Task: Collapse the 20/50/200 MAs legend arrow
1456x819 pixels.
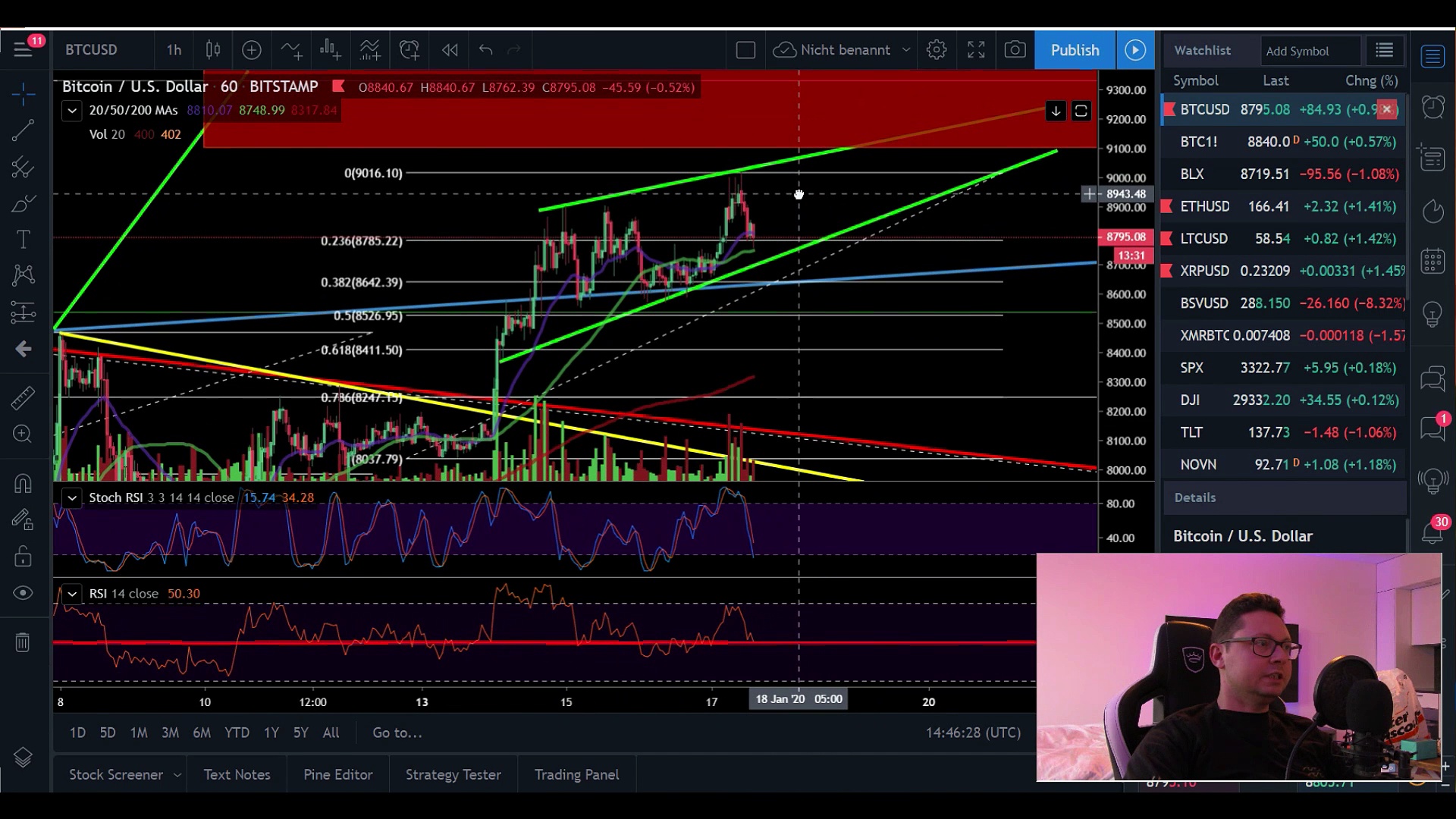Action: pos(72,111)
